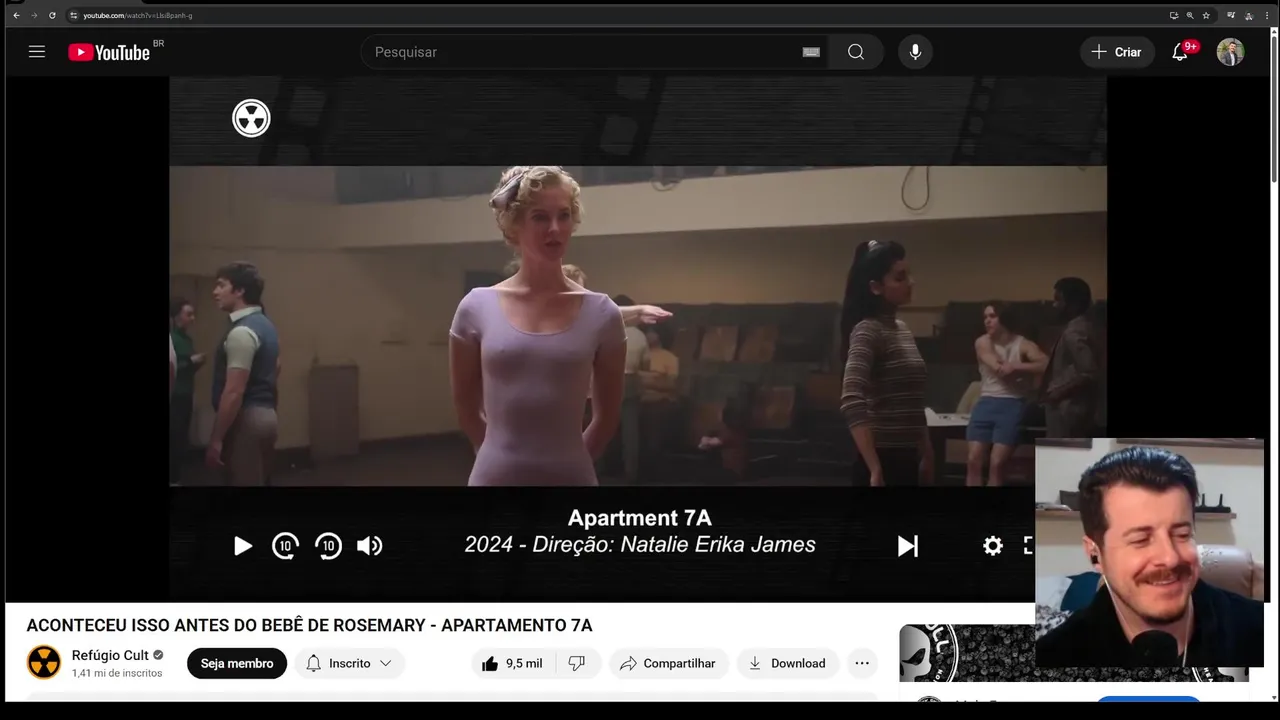The image size is (1280, 720).
Task: Click the radioactive channel watermark in video
Action: [x=251, y=119]
